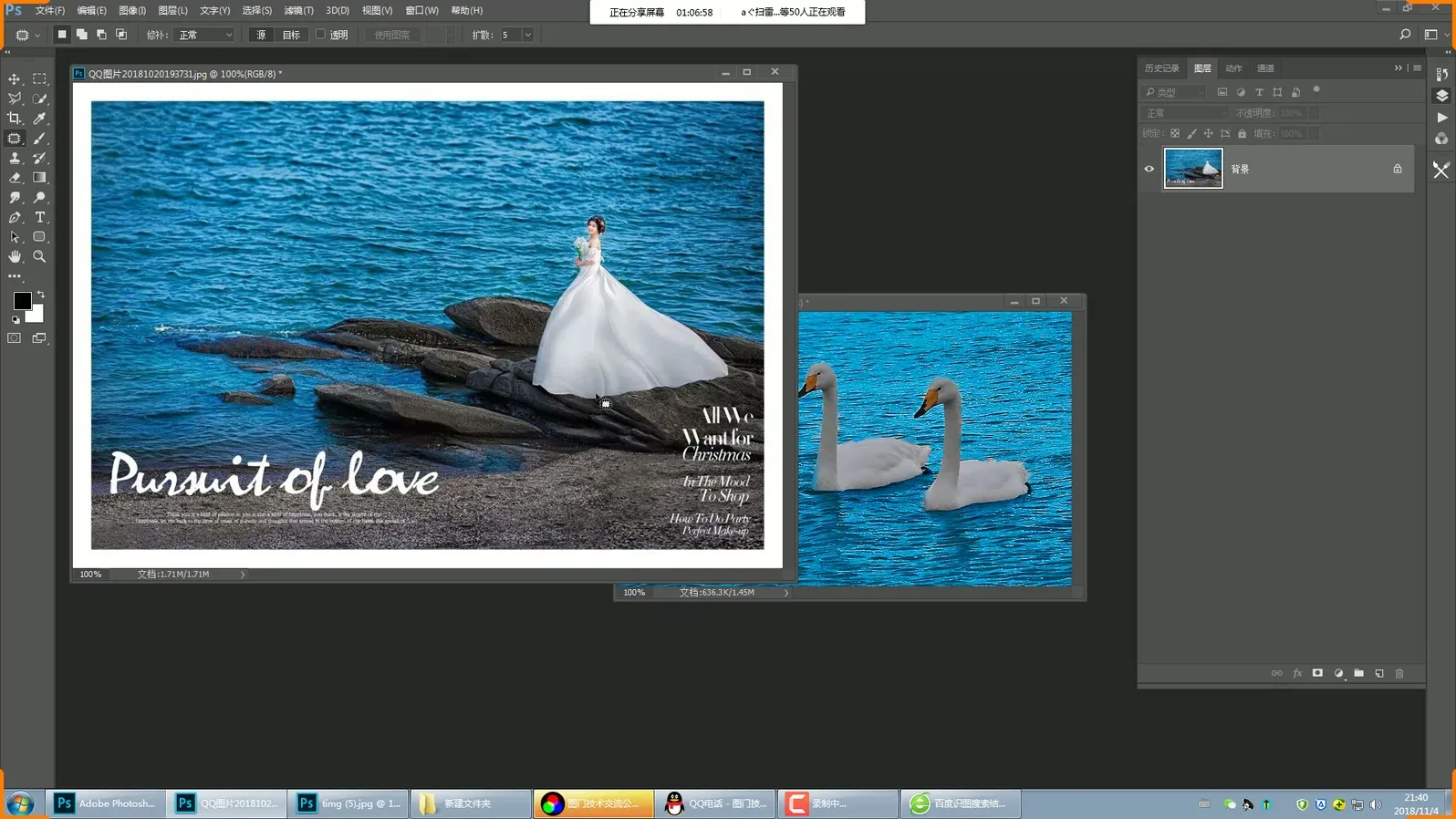Enable the 透明 checkbox

tap(321, 35)
